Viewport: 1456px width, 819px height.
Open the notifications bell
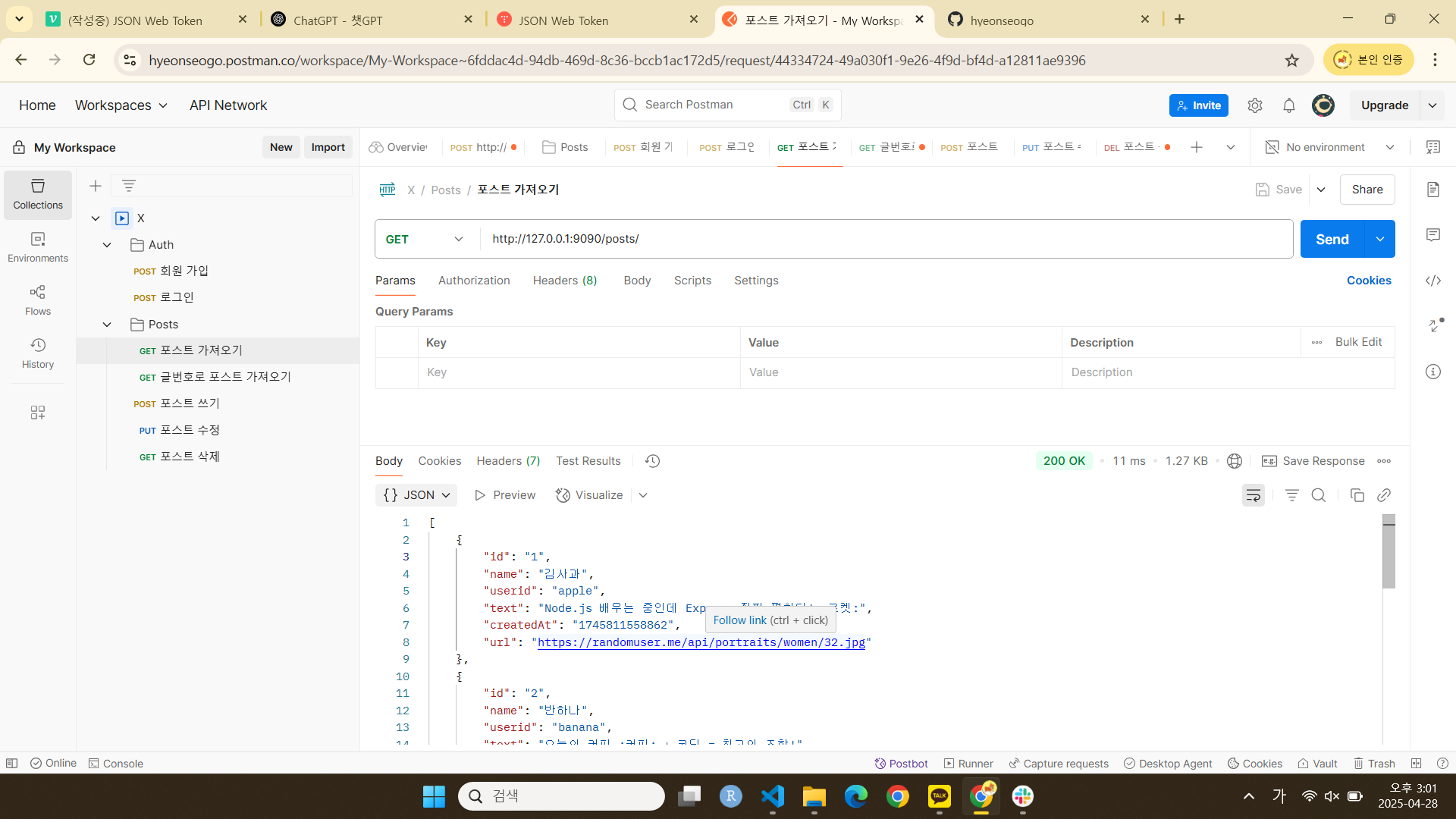(x=1288, y=105)
